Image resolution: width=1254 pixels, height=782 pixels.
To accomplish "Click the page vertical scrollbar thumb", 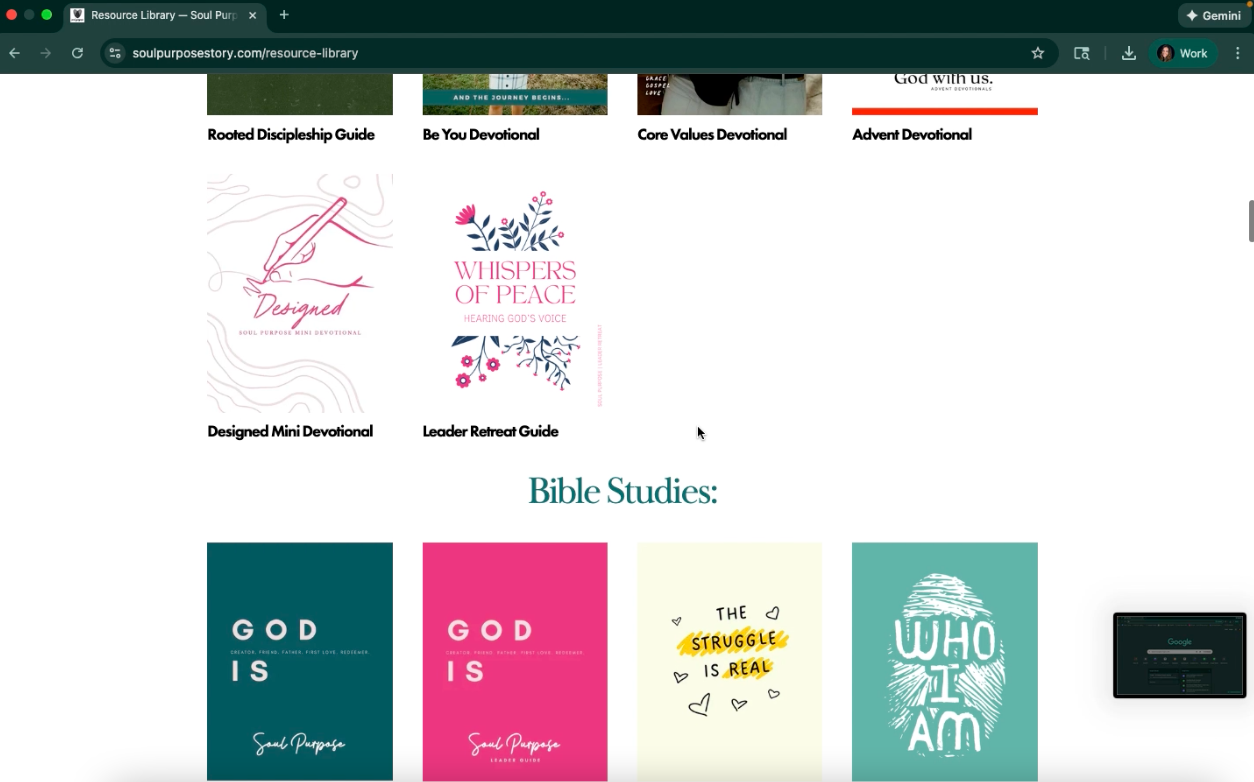I will pyautogui.click(x=1250, y=221).
